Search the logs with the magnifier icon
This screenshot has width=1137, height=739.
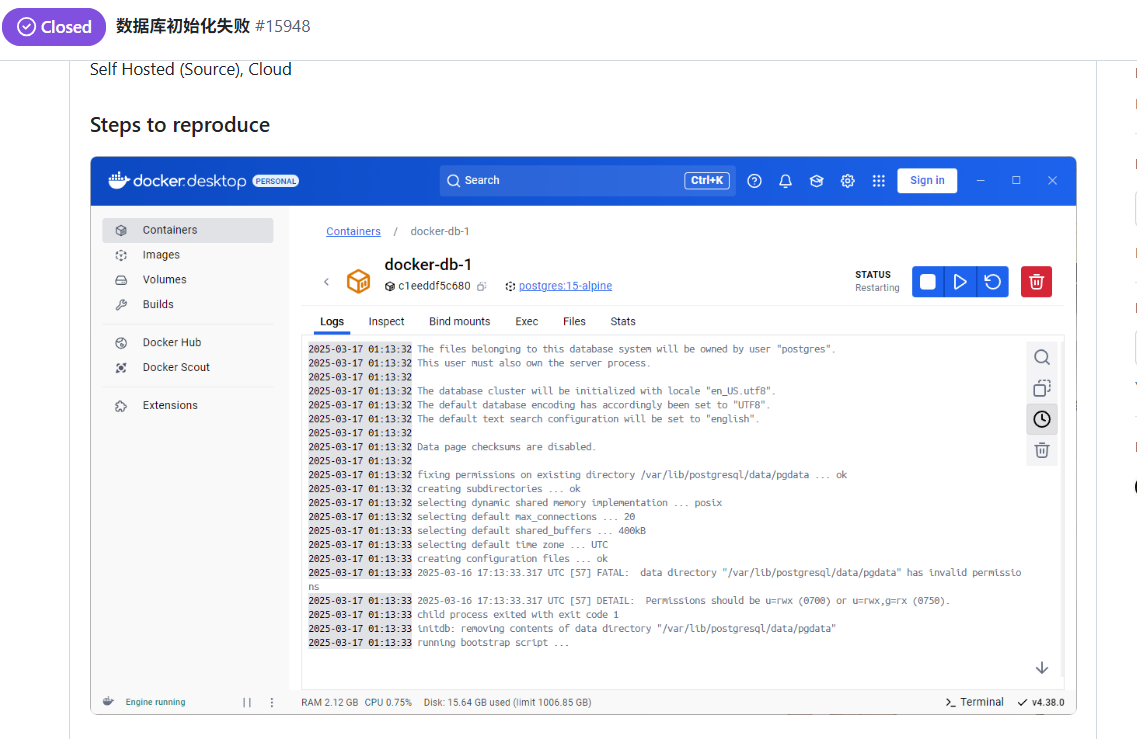[x=1042, y=357]
